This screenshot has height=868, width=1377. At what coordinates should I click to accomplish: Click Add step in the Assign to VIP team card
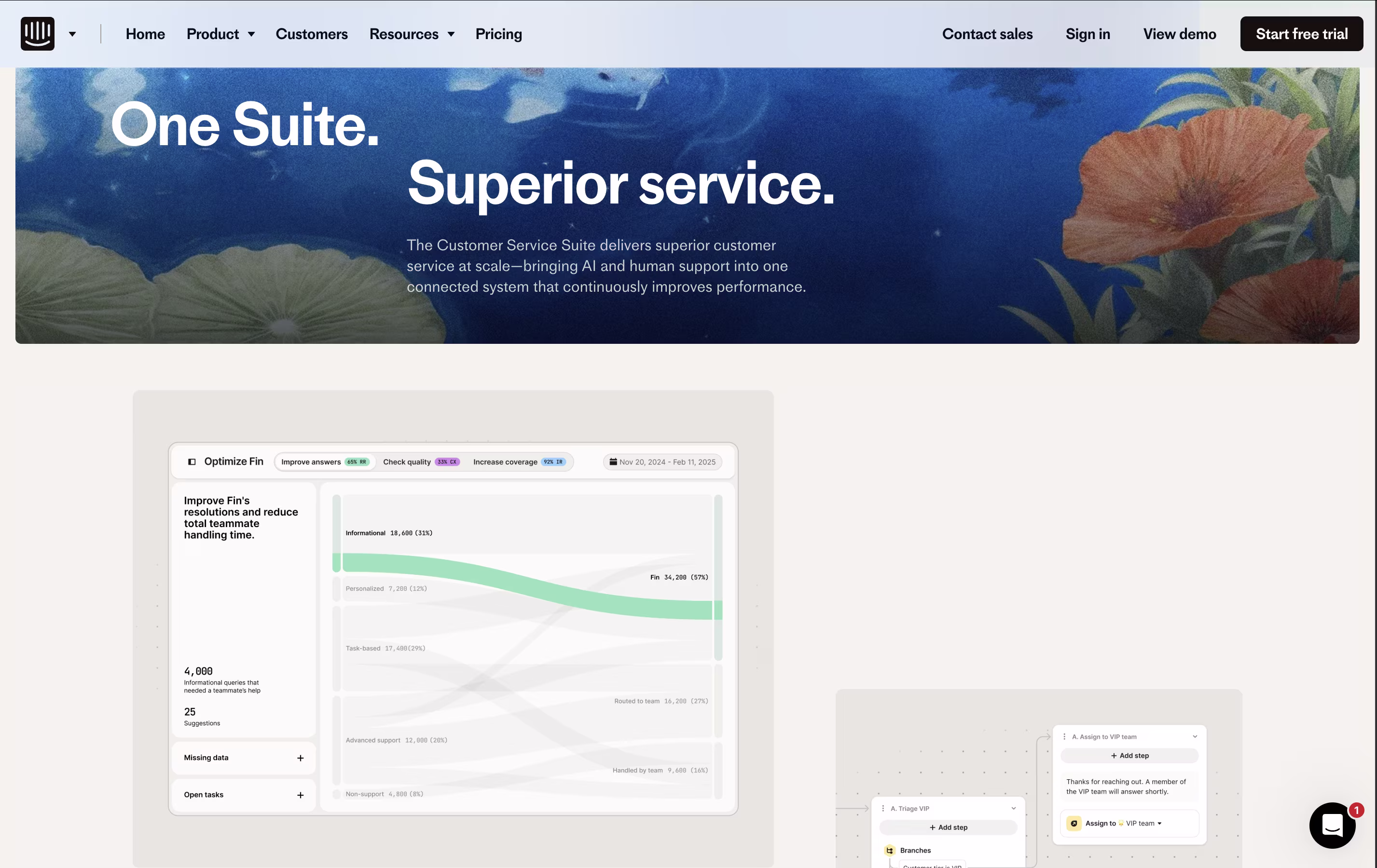pos(1129,756)
